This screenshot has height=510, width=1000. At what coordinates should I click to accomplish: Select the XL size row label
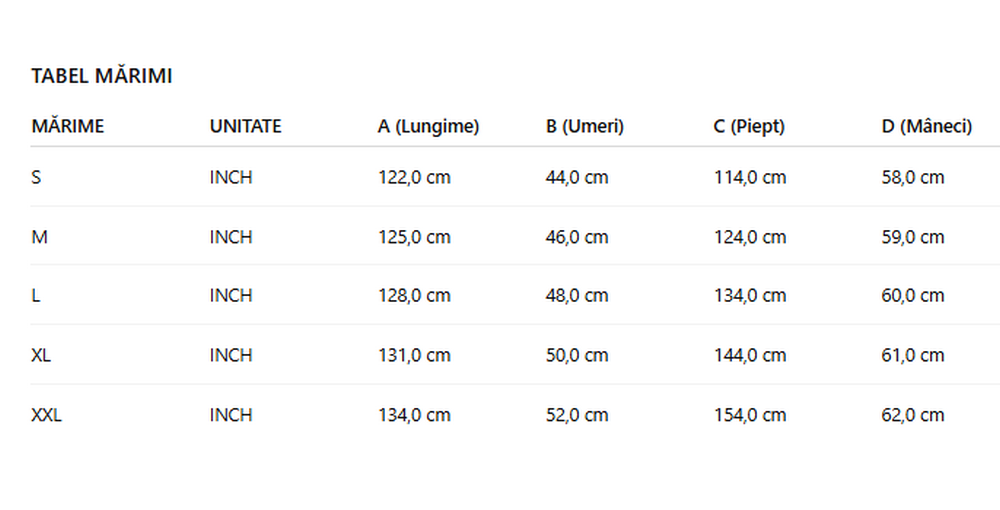click(41, 355)
